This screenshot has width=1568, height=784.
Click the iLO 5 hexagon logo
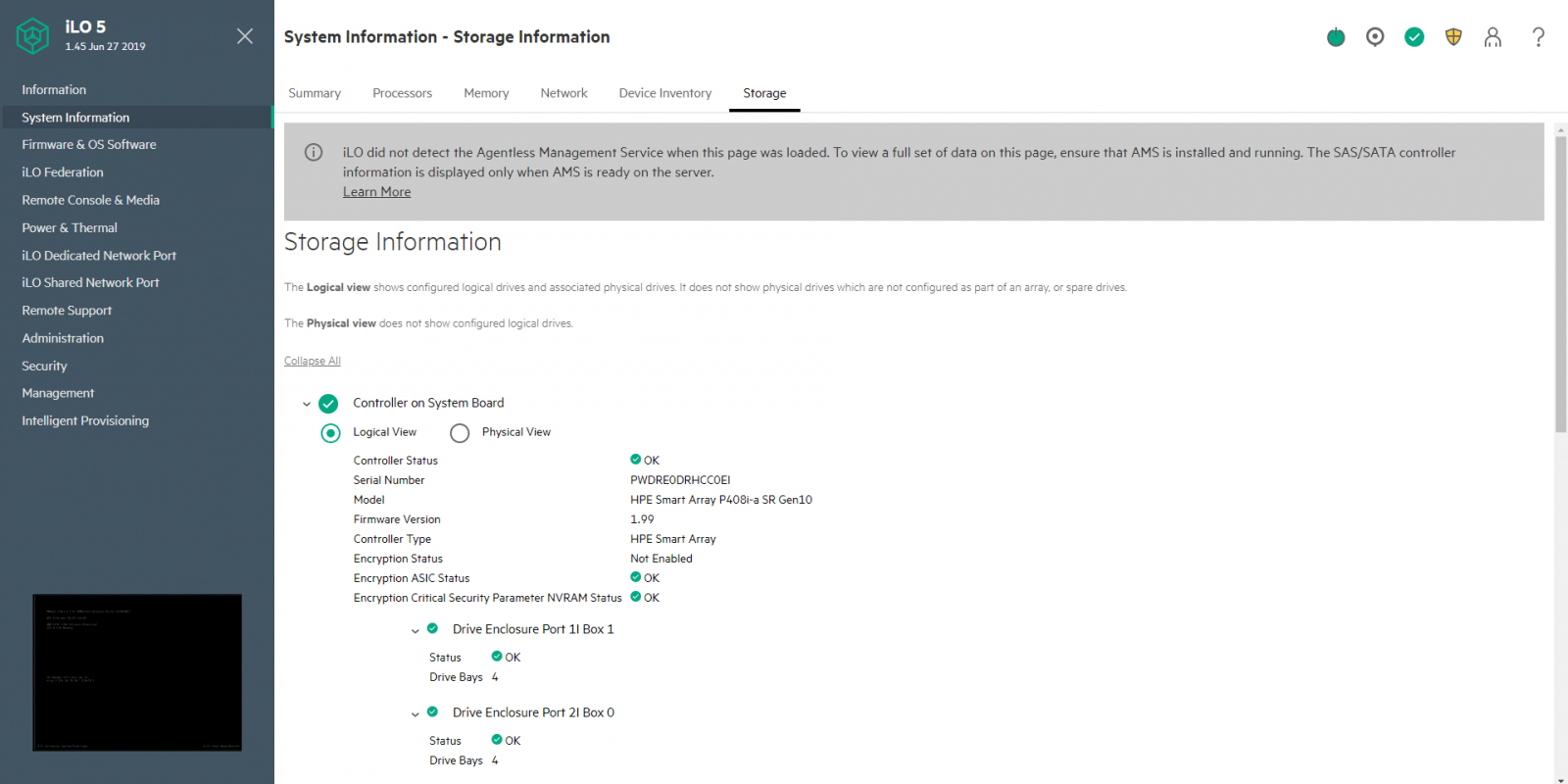tap(32, 36)
